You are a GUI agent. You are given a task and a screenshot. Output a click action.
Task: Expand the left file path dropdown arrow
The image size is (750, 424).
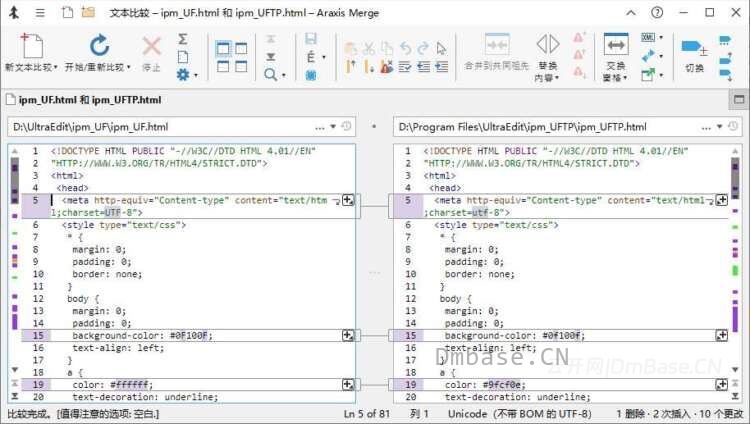333,127
